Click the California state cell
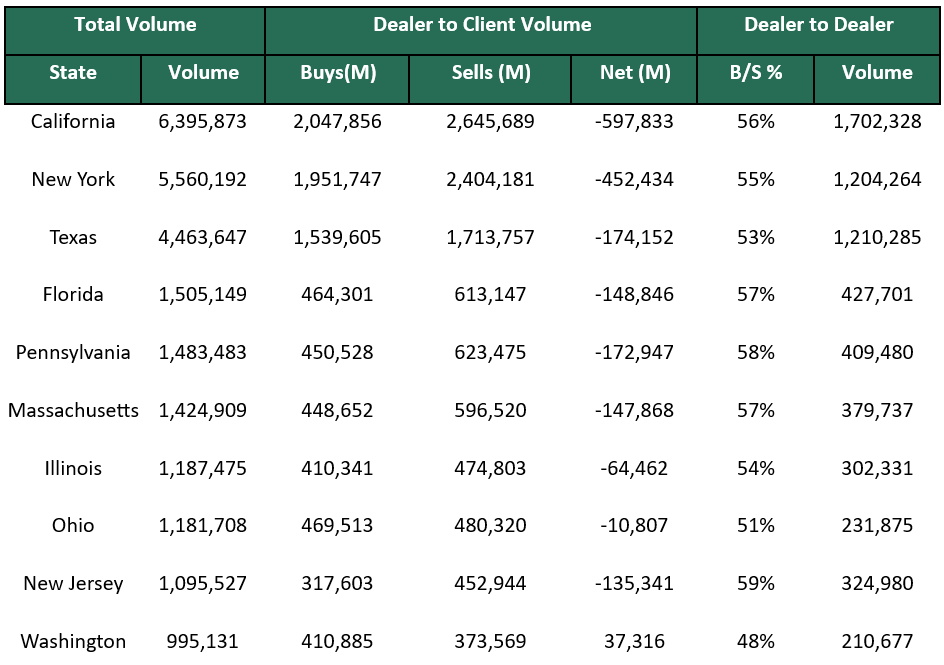 (x=73, y=122)
